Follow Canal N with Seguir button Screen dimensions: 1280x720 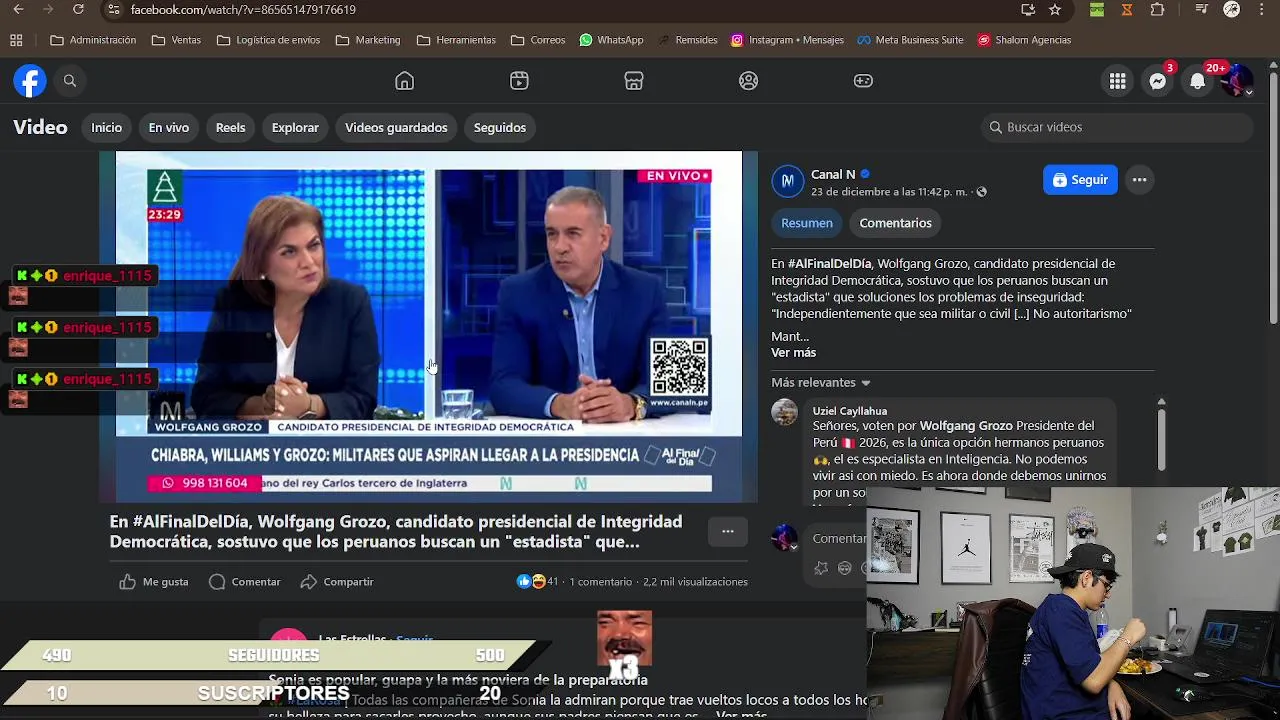tap(1080, 180)
